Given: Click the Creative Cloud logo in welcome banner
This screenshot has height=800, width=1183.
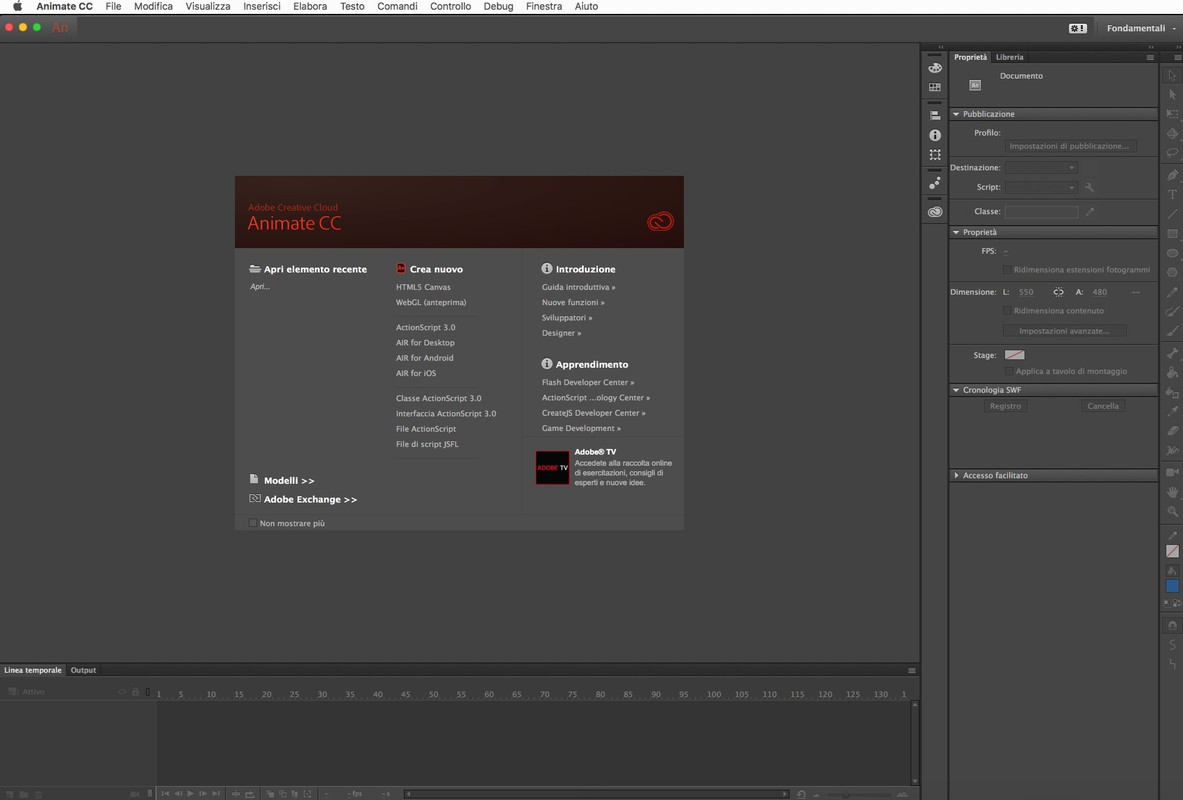Looking at the screenshot, I should [660, 221].
